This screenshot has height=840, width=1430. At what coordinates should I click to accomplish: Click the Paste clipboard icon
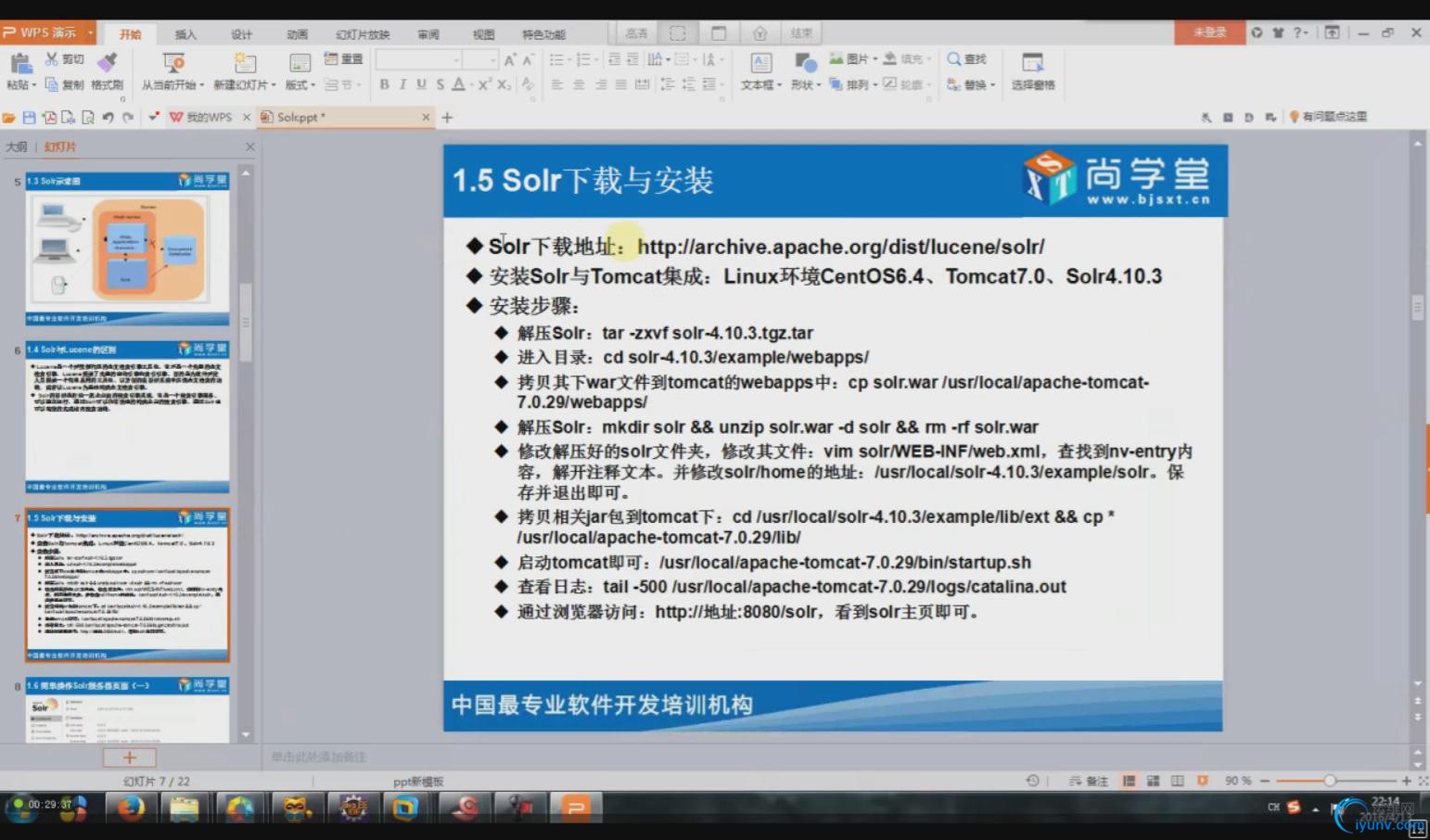click(20, 64)
